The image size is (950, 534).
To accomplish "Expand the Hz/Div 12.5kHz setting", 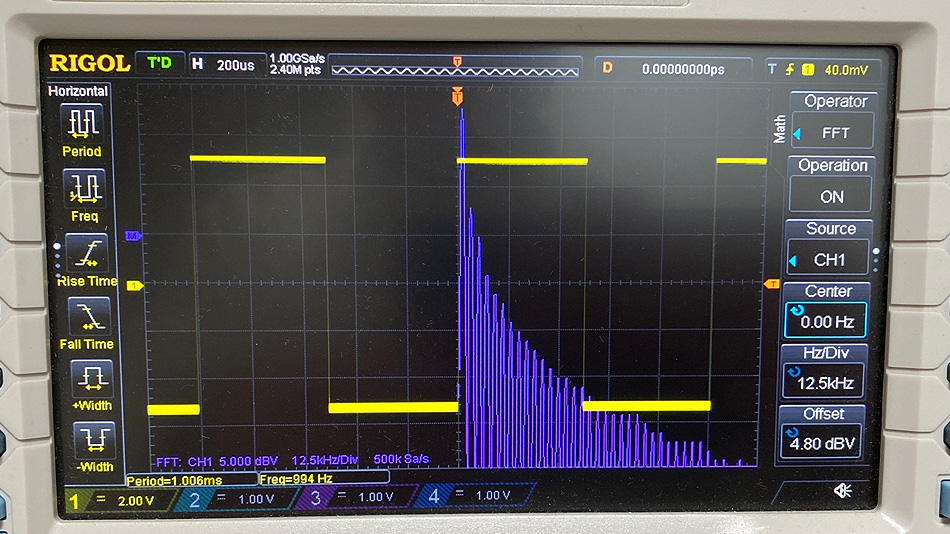I will tap(825, 380).
